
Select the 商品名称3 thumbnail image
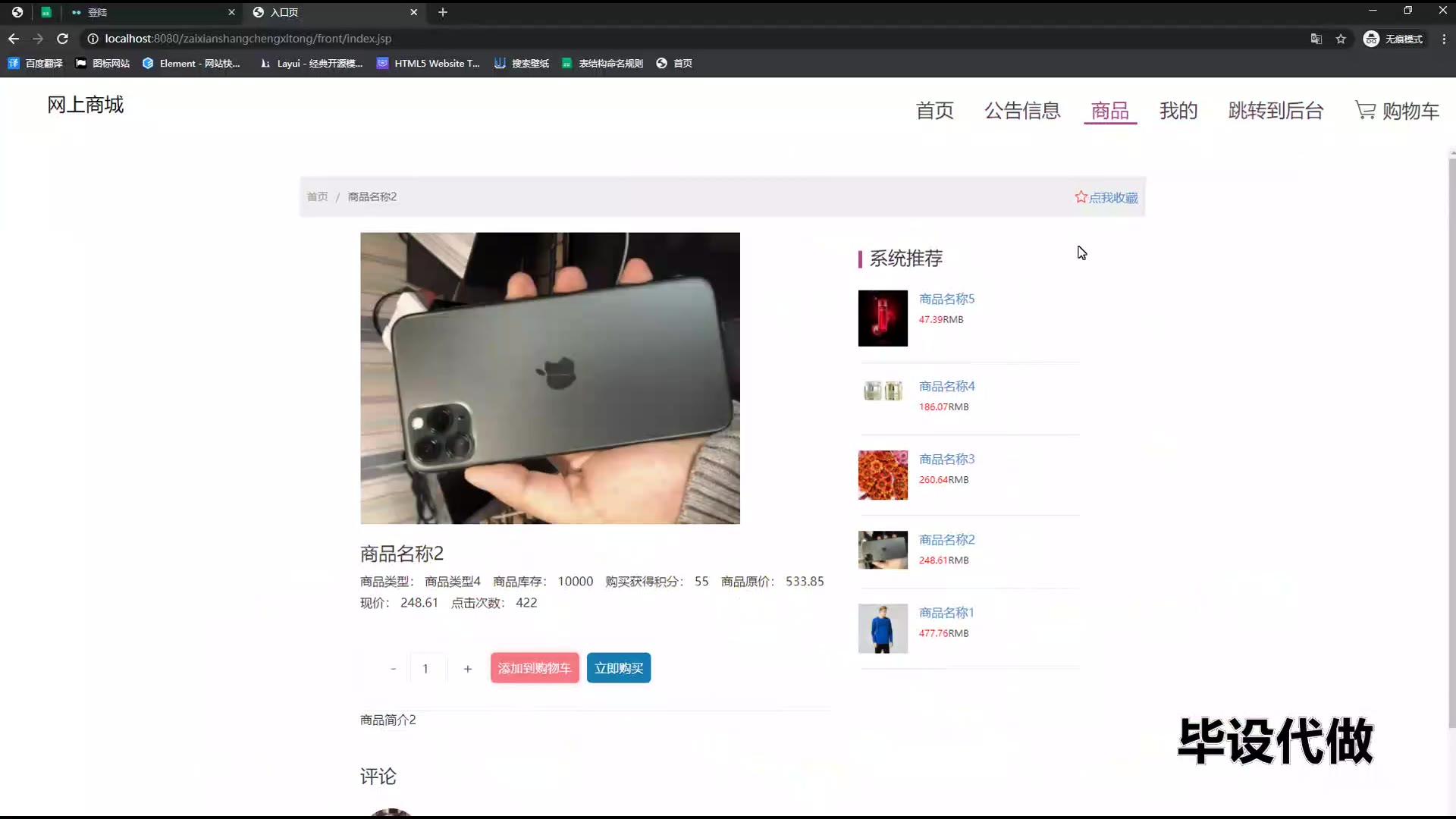click(x=883, y=475)
